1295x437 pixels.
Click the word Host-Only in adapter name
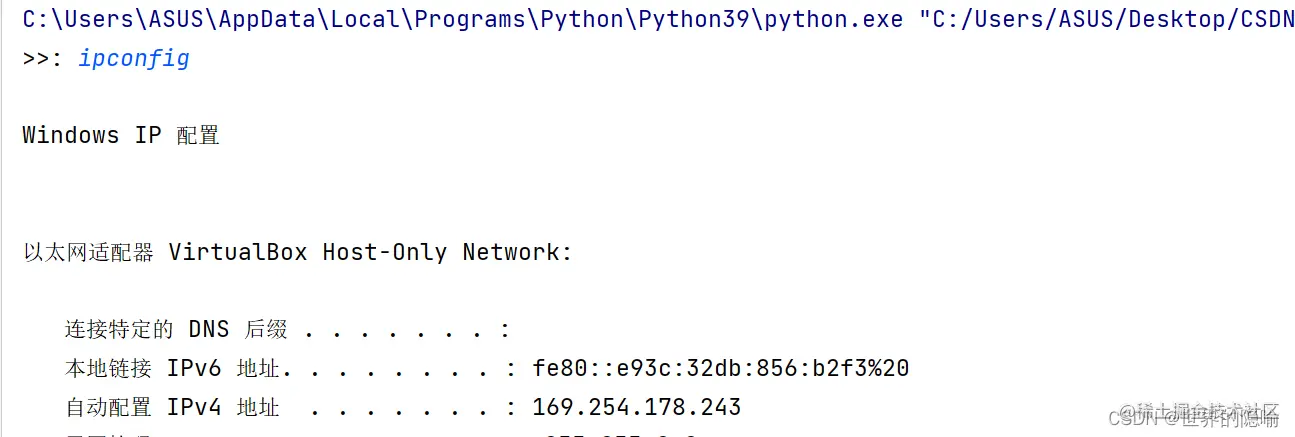coord(385,252)
